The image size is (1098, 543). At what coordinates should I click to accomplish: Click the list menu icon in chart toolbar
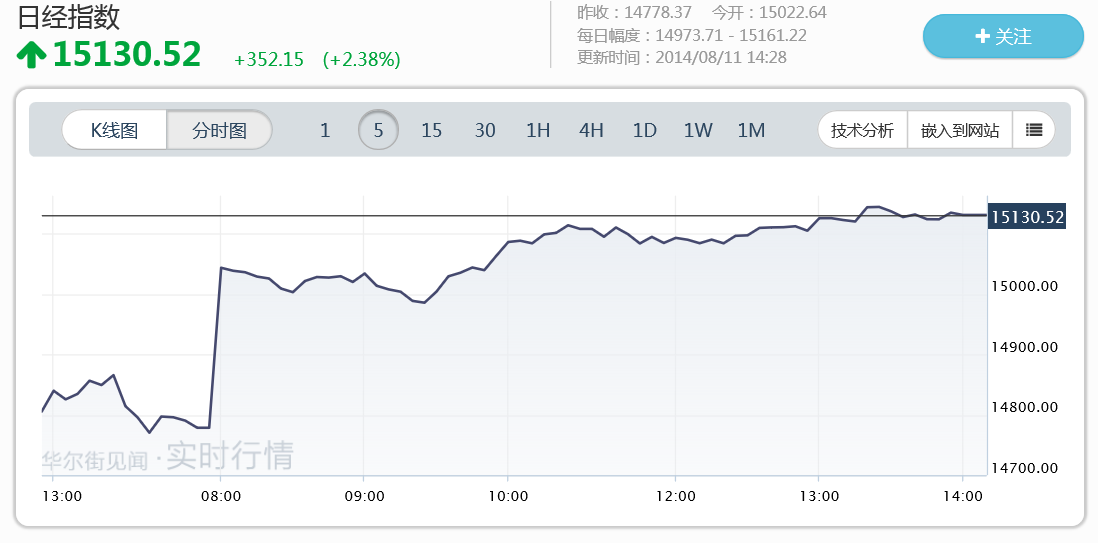(1034, 130)
